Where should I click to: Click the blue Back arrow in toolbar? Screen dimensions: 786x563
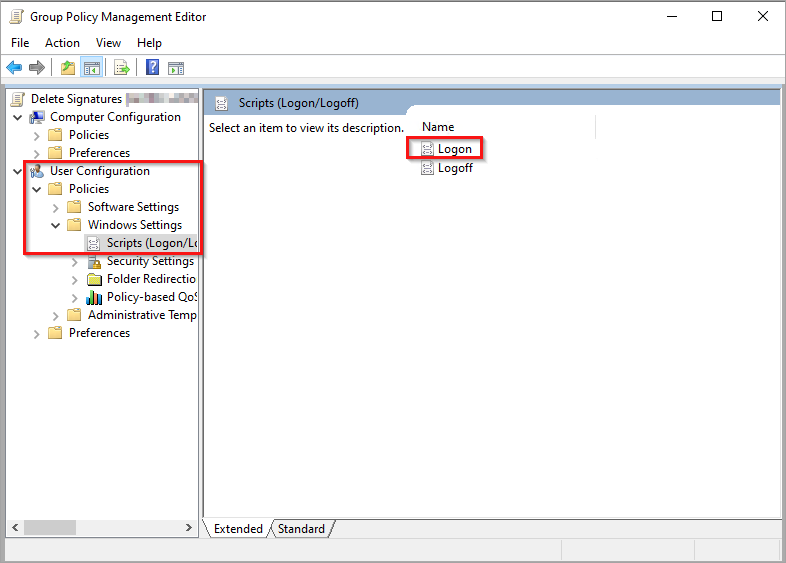[14, 68]
